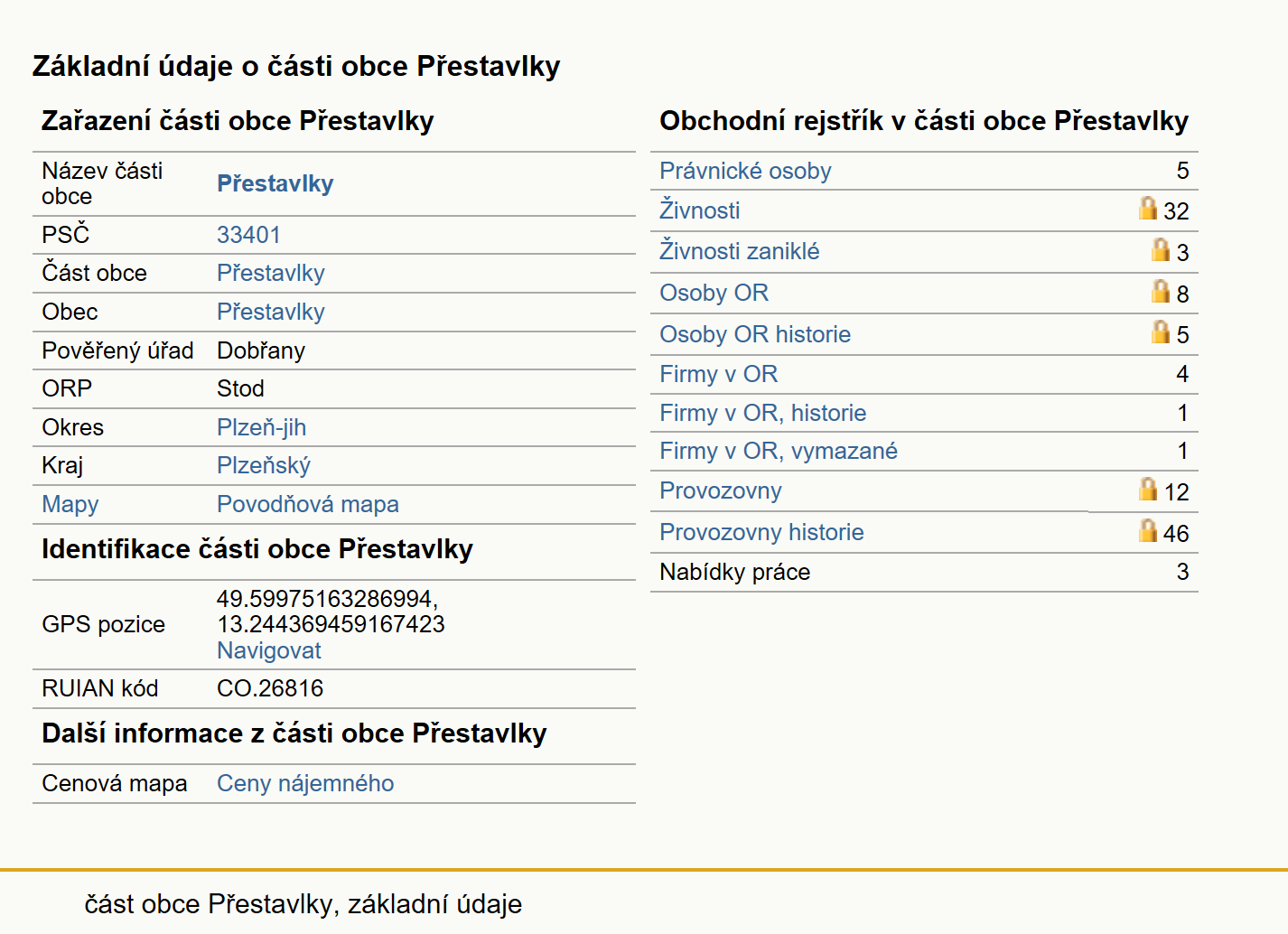Open the Právnické osoby link
Screen dimensions: 1288x934
(745, 171)
